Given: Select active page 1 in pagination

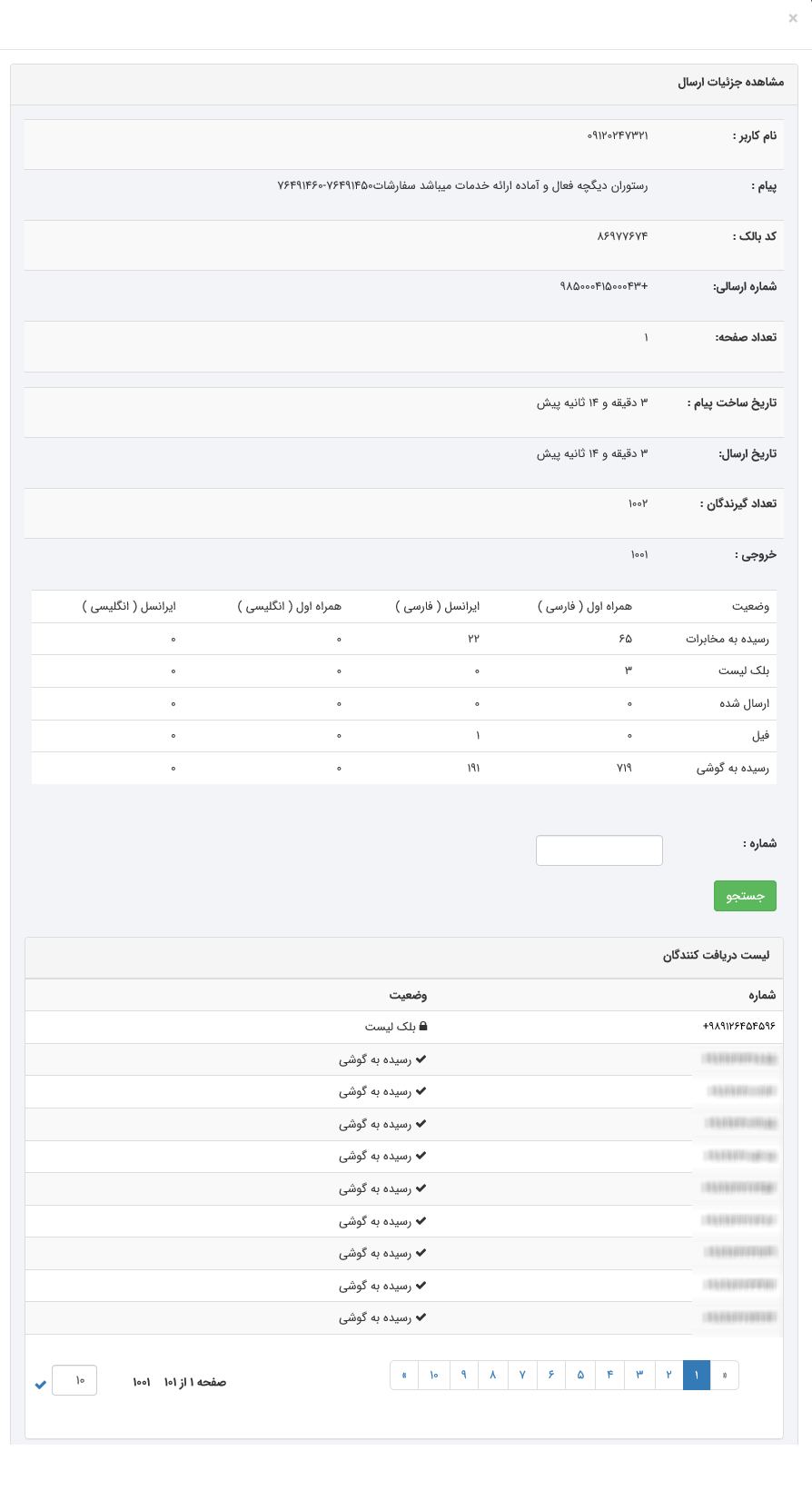Looking at the screenshot, I should coord(697,1375).
